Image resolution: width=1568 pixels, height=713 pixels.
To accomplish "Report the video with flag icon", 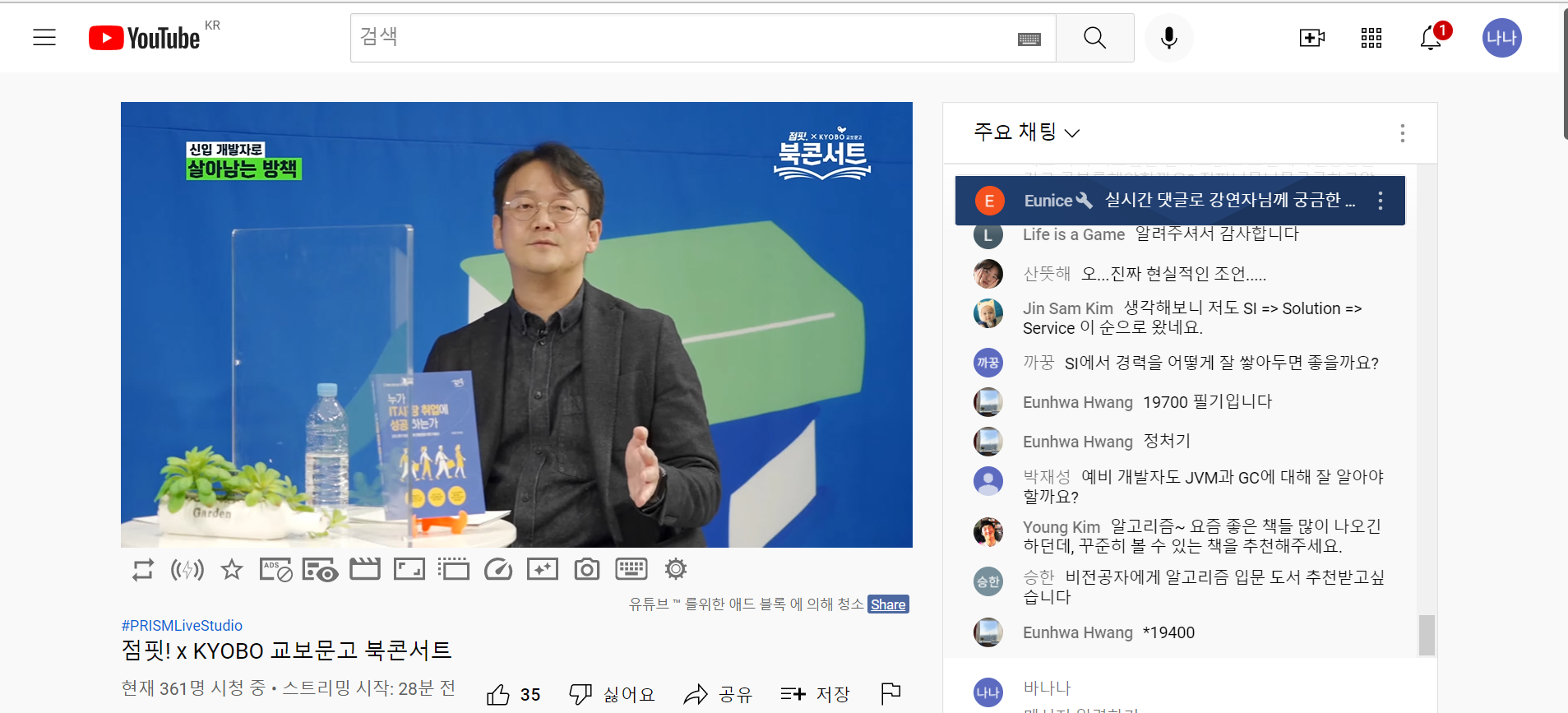I will pyautogui.click(x=890, y=695).
